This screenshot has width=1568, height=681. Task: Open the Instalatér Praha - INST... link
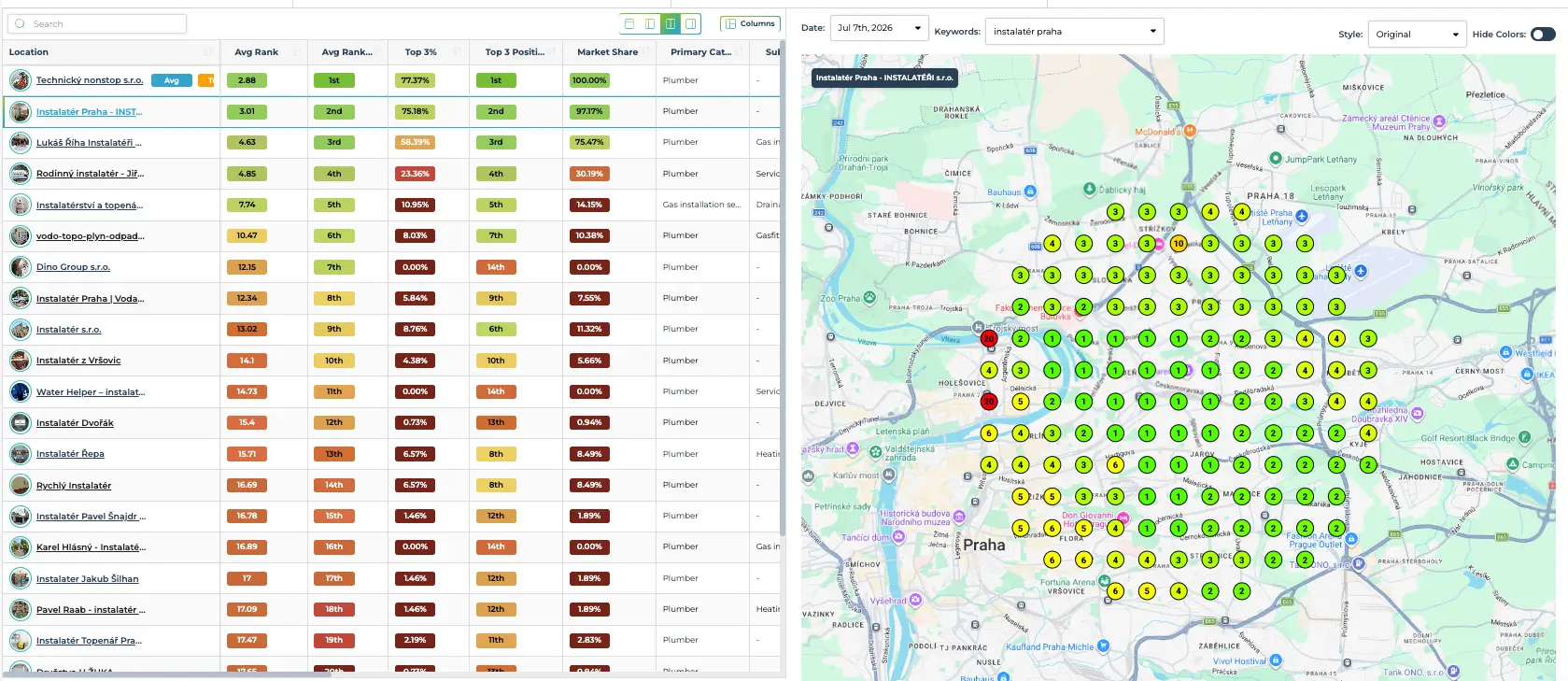90,112
